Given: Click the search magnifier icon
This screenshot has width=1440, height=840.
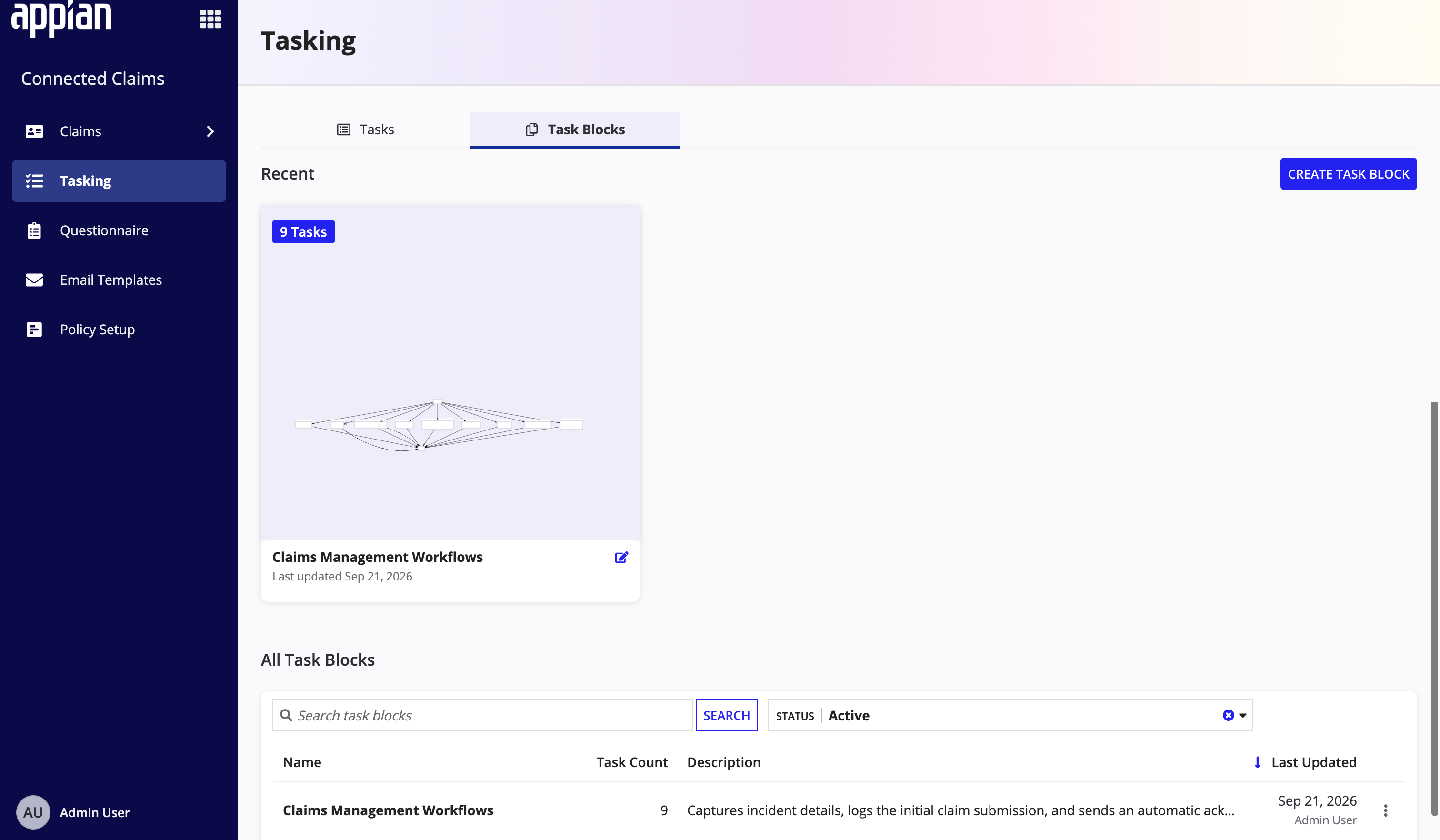Looking at the screenshot, I should (x=286, y=715).
